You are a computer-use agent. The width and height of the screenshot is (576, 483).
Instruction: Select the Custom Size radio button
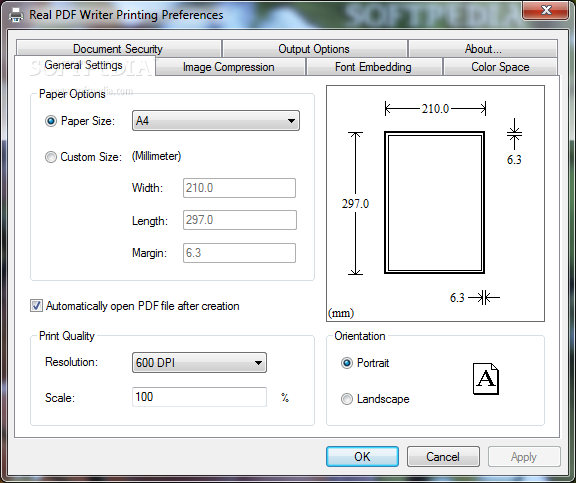point(51,157)
